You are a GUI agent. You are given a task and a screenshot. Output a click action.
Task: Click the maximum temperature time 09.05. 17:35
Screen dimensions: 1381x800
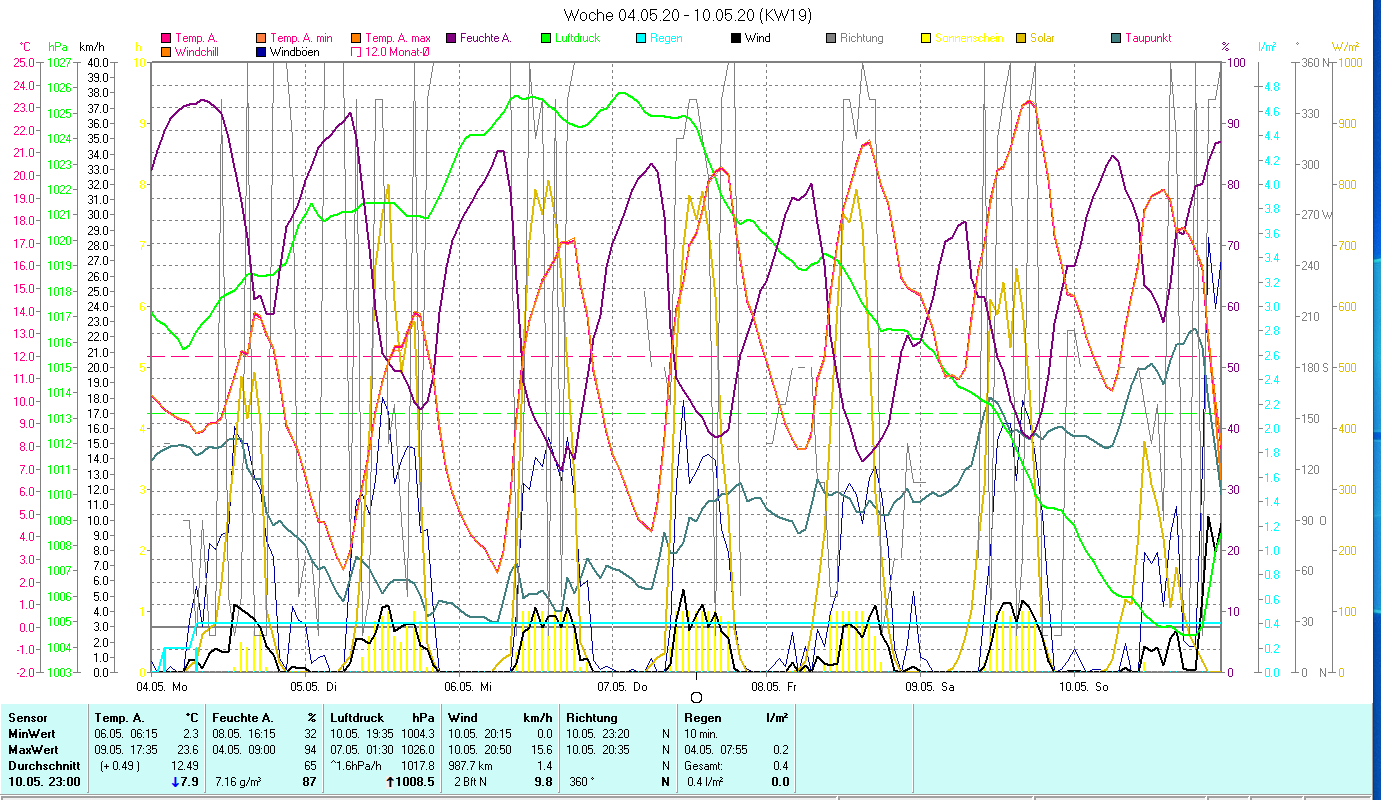pyautogui.click(x=128, y=750)
